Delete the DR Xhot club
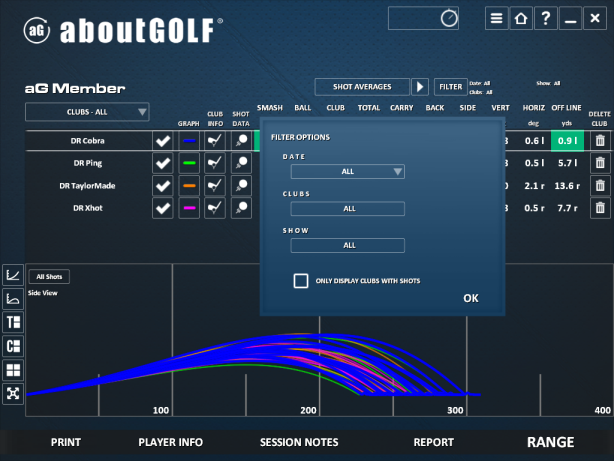The width and height of the screenshot is (614, 461). tap(600, 208)
